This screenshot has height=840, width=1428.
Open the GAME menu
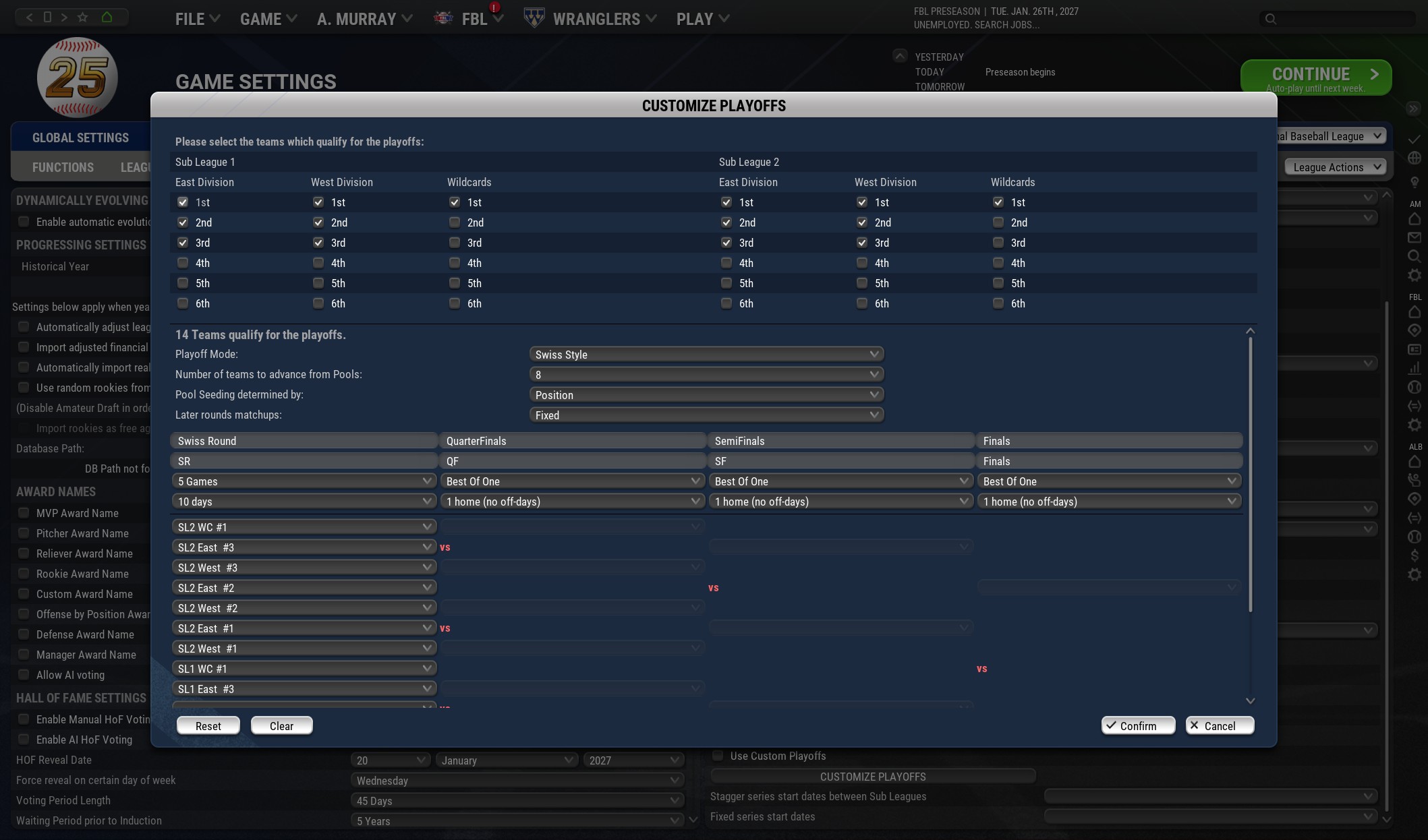click(x=268, y=19)
